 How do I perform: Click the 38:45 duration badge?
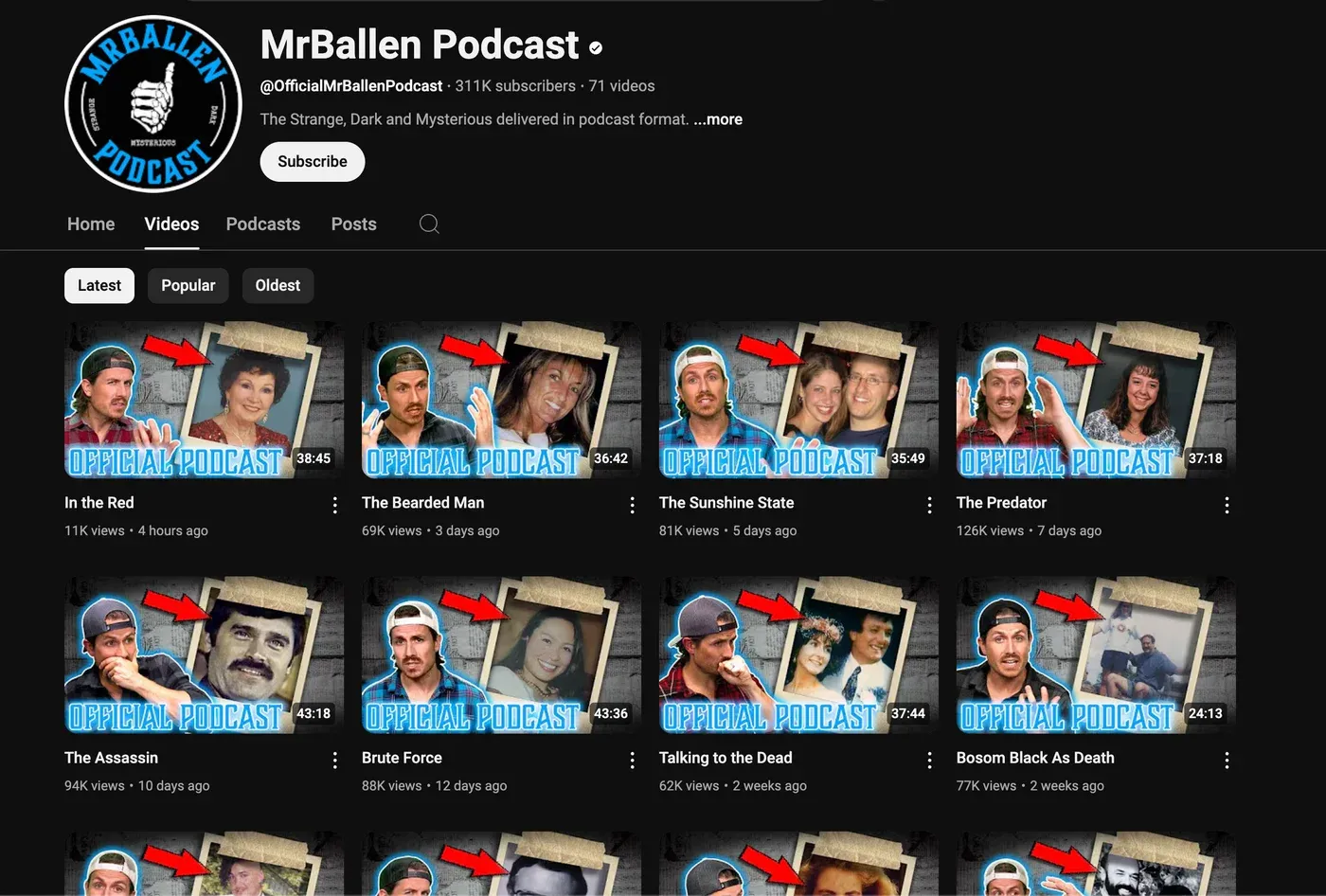[x=314, y=458]
